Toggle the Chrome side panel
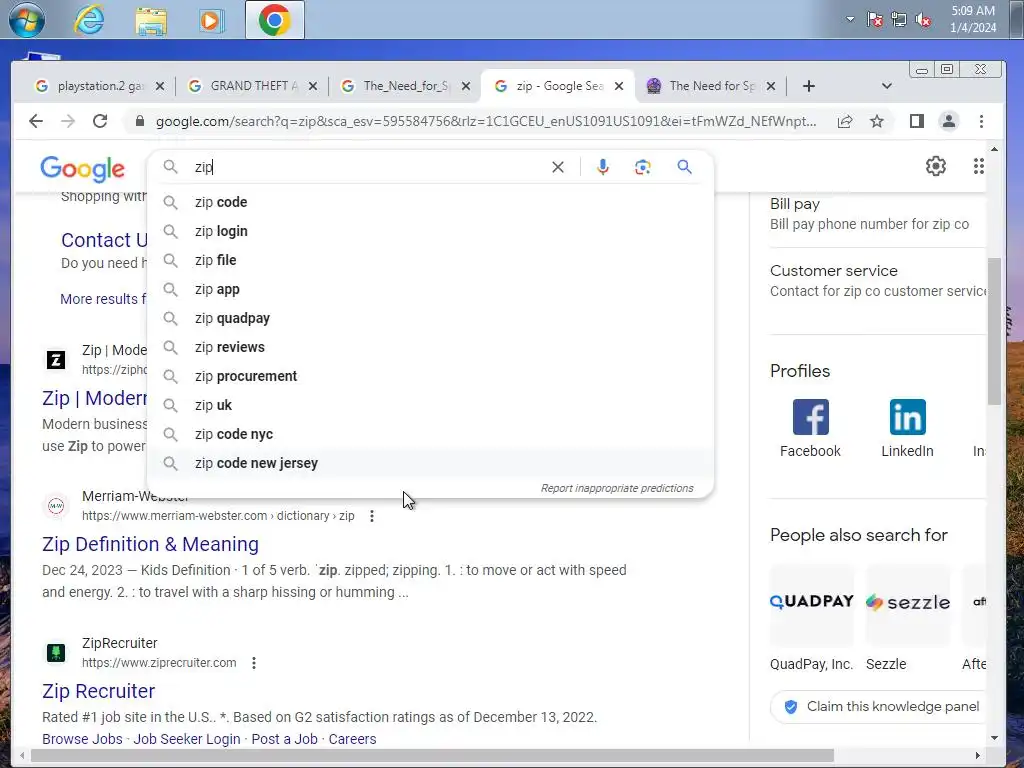Image resolution: width=1024 pixels, height=768 pixels. [916, 121]
